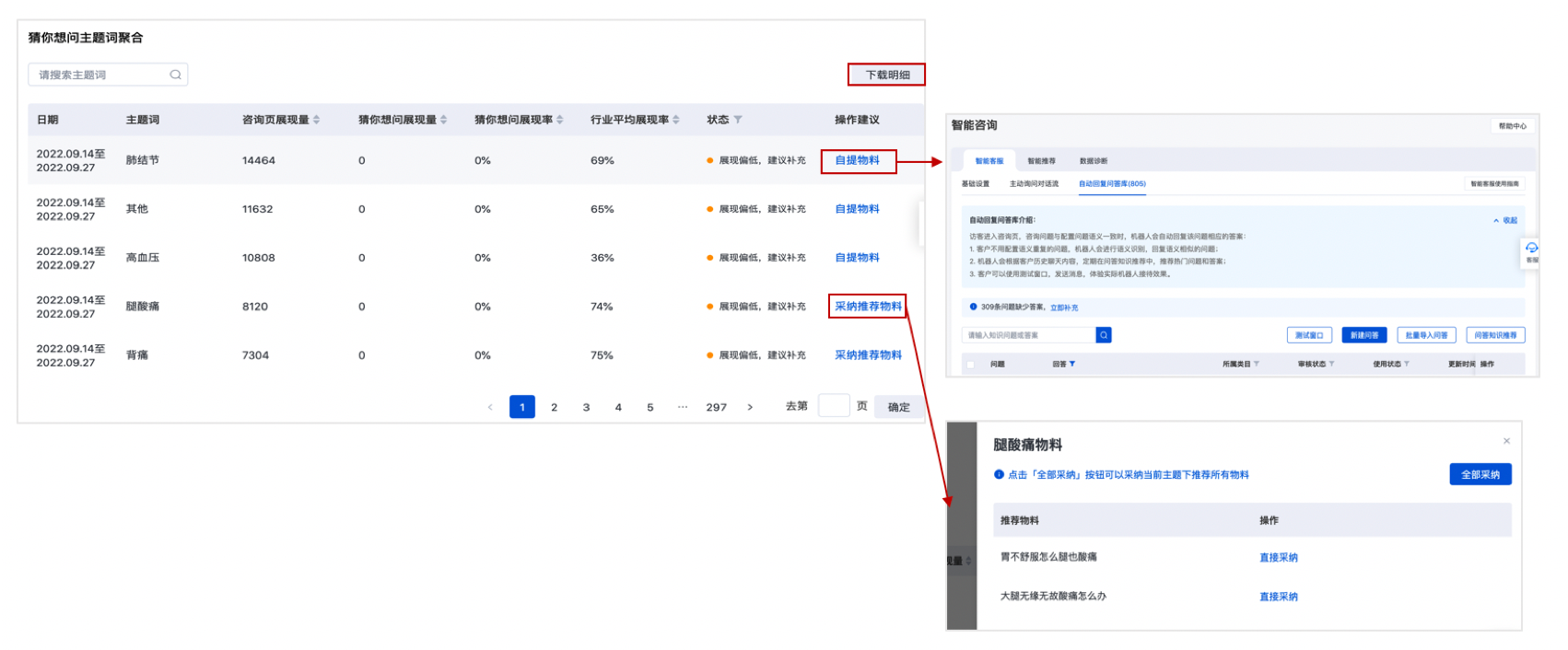Image resolution: width=1568 pixels, height=650 pixels.
Task: Click the 全部采纳 button
Action: [x=1480, y=474]
